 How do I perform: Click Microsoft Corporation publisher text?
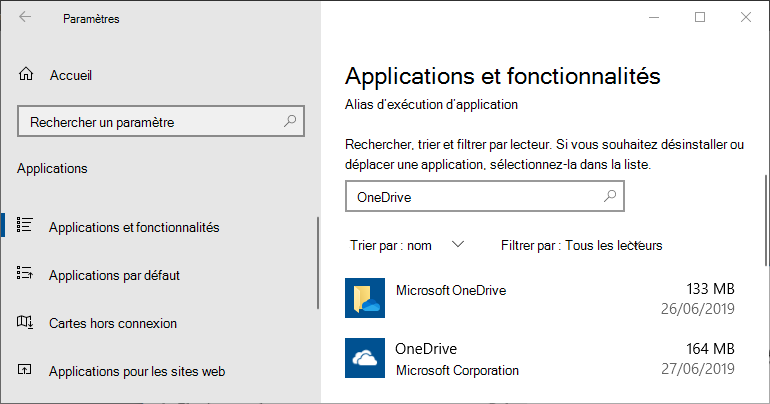point(457,370)
